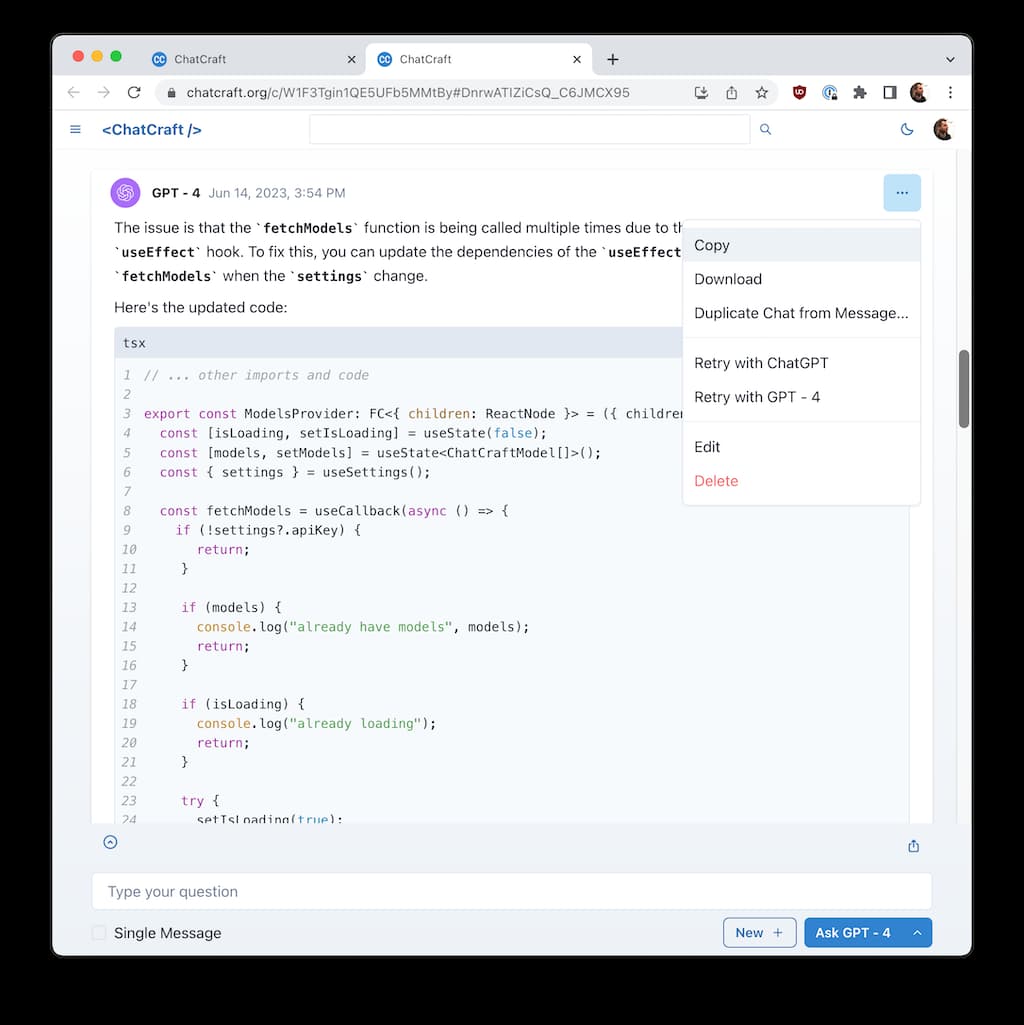Viewport: 1024px width, 1025px height.
Task: Open the uBlock Origin extension
Action: pyautogui.click(x=799, y=93)
